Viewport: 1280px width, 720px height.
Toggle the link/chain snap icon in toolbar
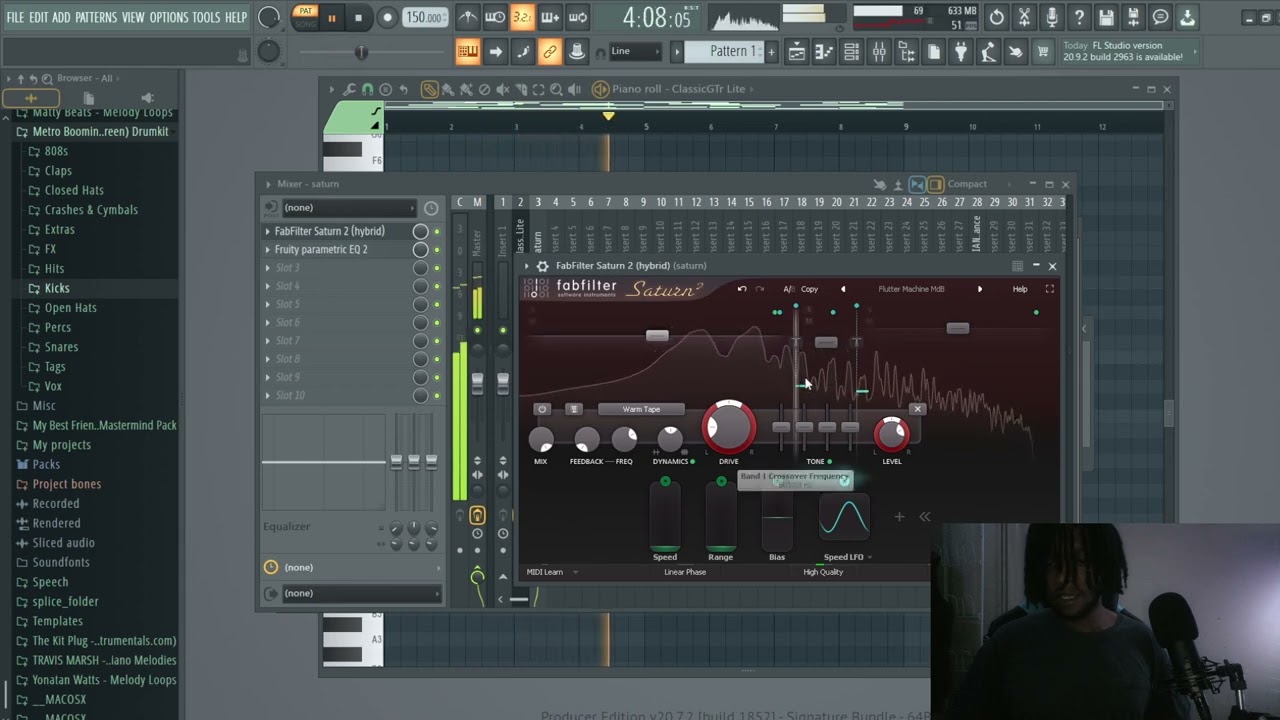[549, 52]
